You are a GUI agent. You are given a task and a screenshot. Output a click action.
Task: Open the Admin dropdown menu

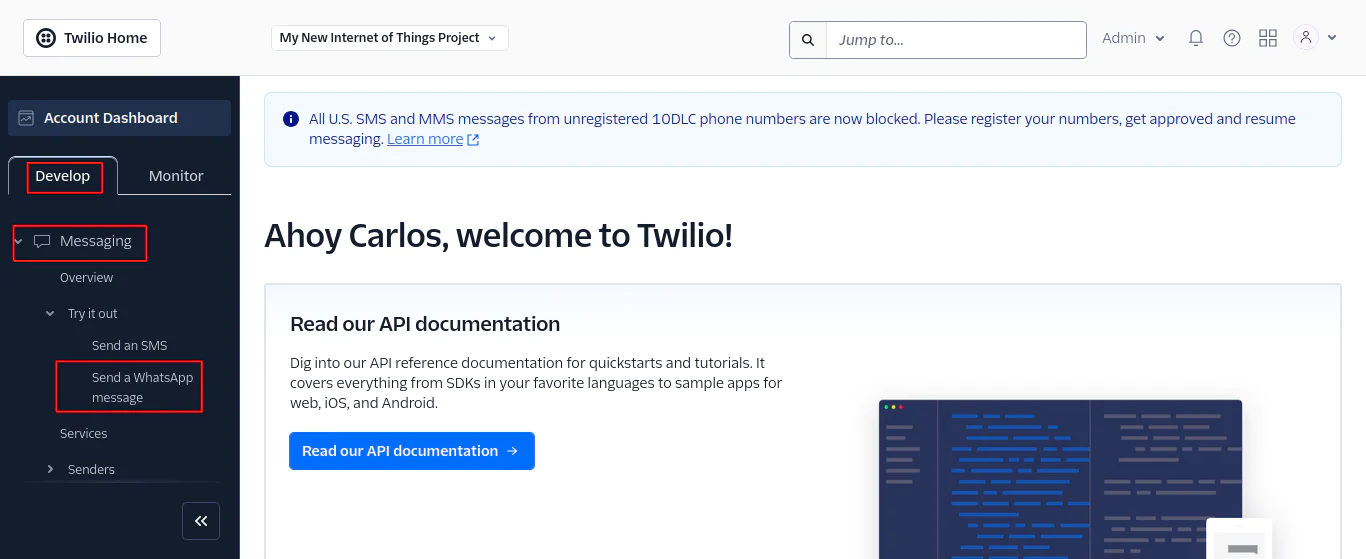1134,38
